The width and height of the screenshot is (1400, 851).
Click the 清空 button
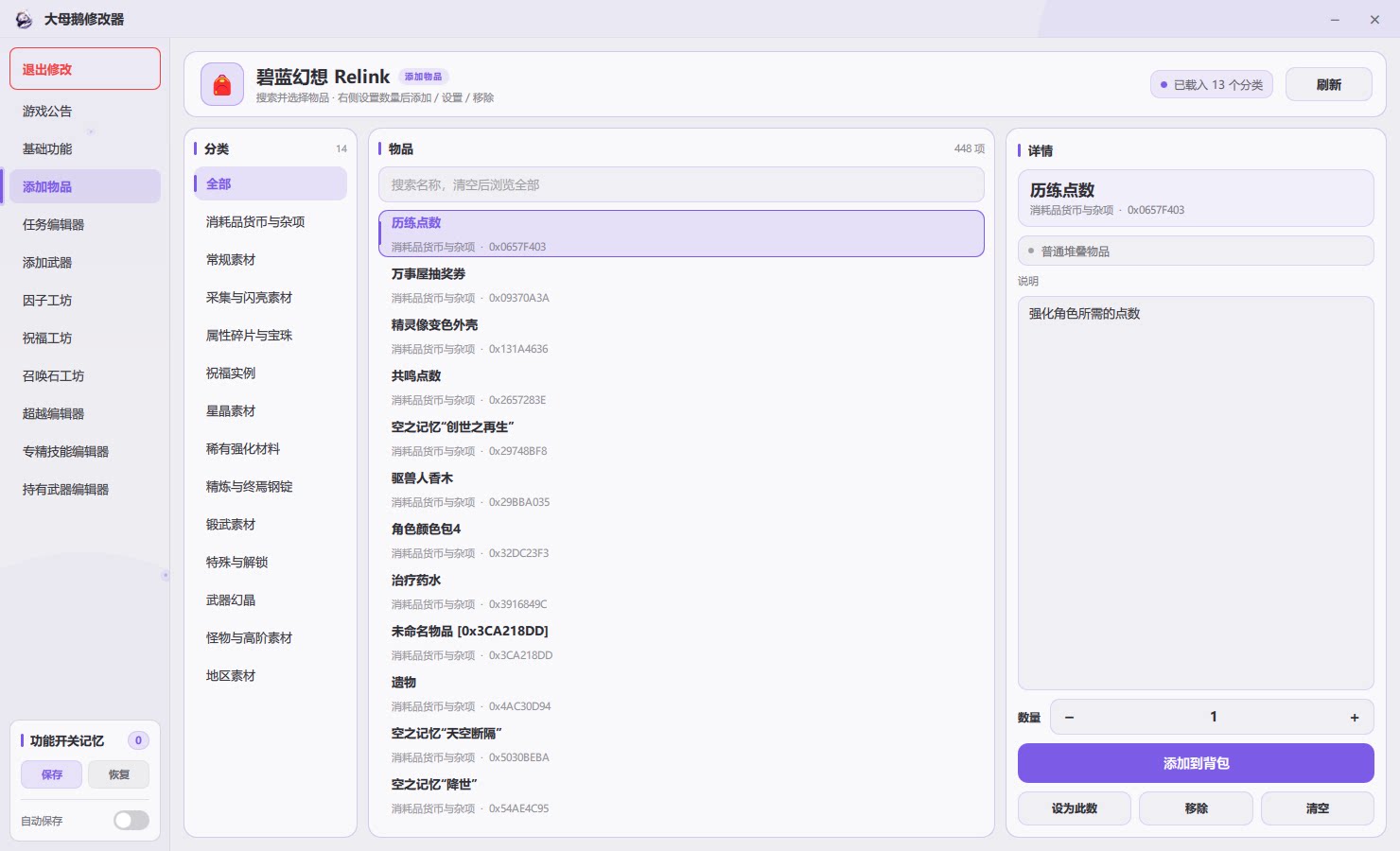coord(1318,808)
